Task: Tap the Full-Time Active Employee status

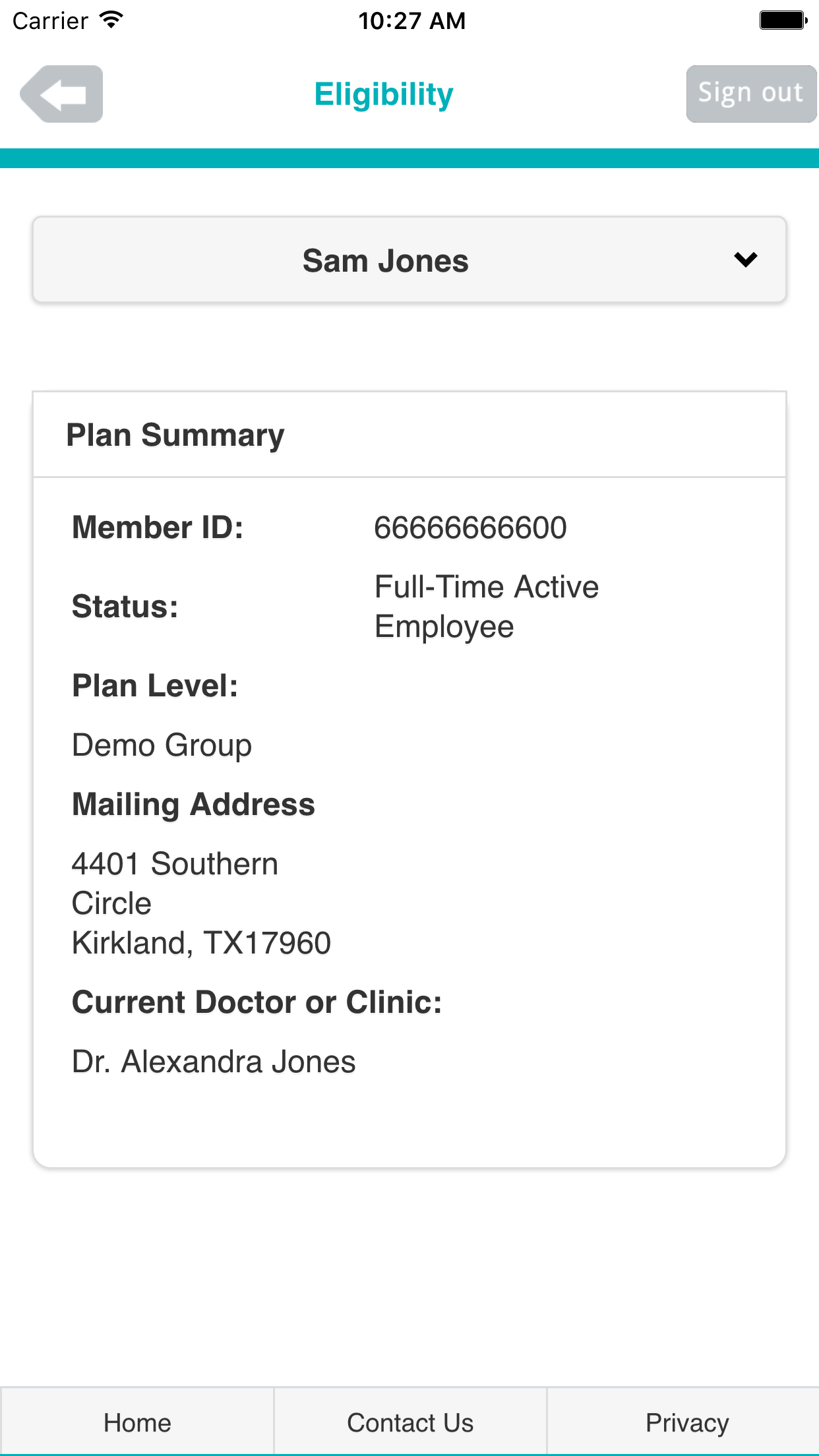Action: pos(486,606)
